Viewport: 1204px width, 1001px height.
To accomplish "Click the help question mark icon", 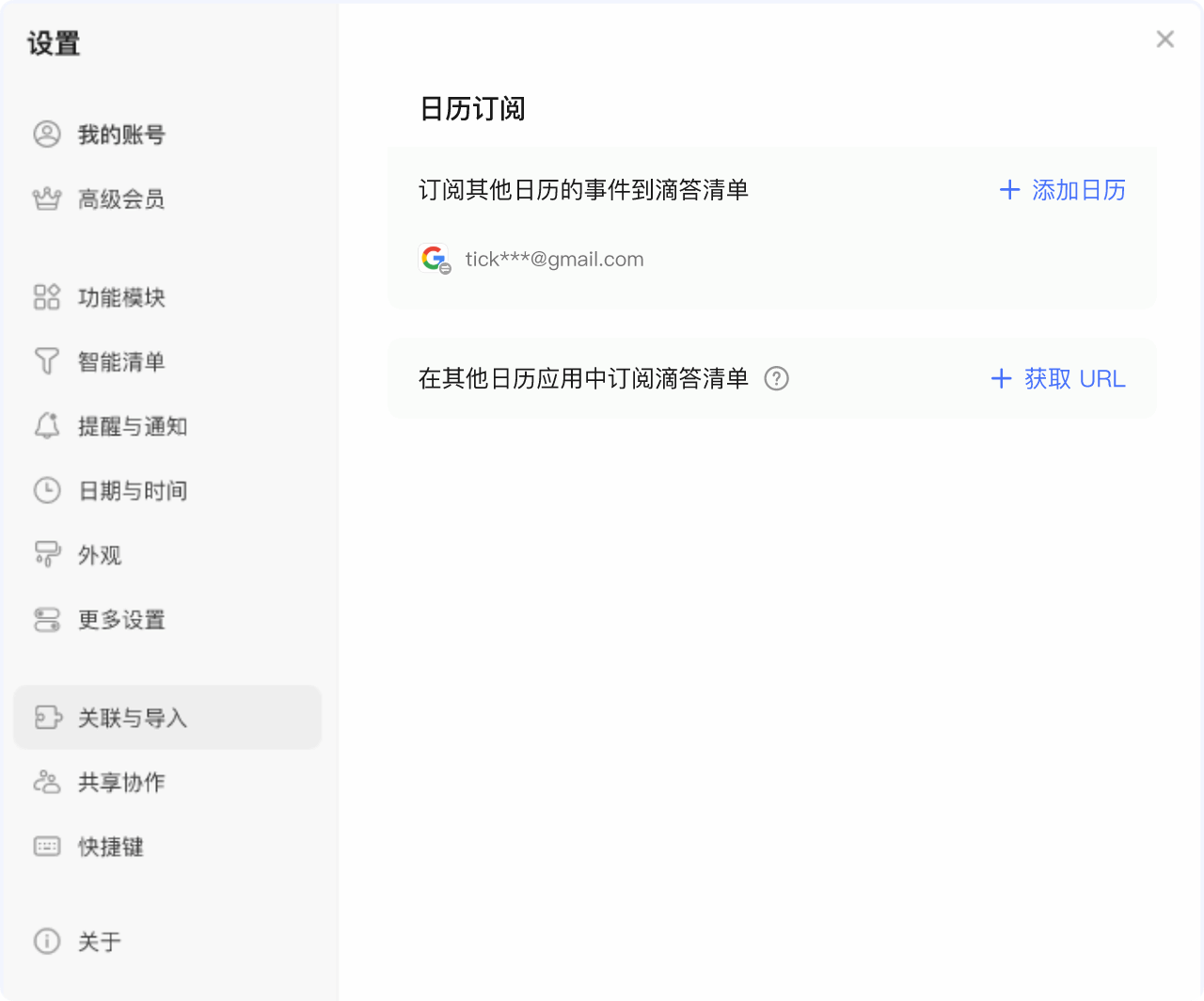I will [776, 378].
